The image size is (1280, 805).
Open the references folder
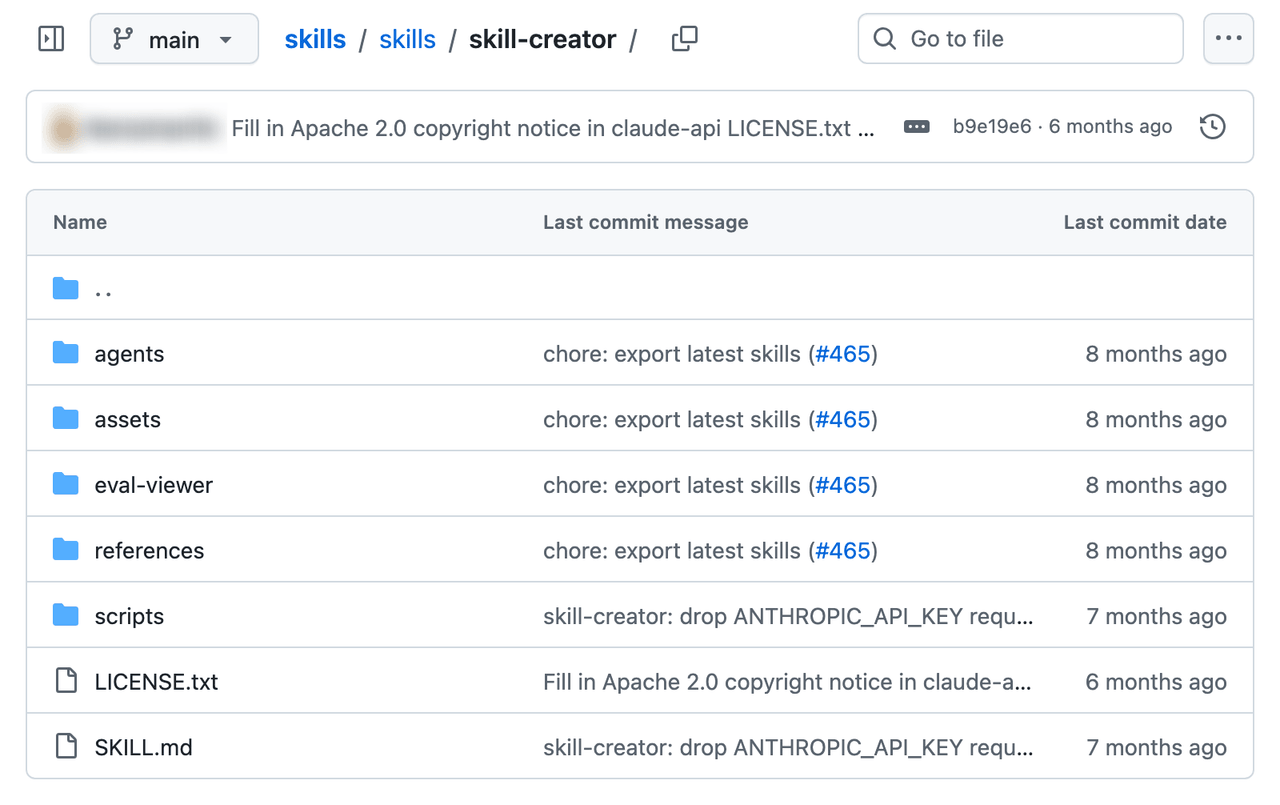pyautogui.click(x=149, y=551)
